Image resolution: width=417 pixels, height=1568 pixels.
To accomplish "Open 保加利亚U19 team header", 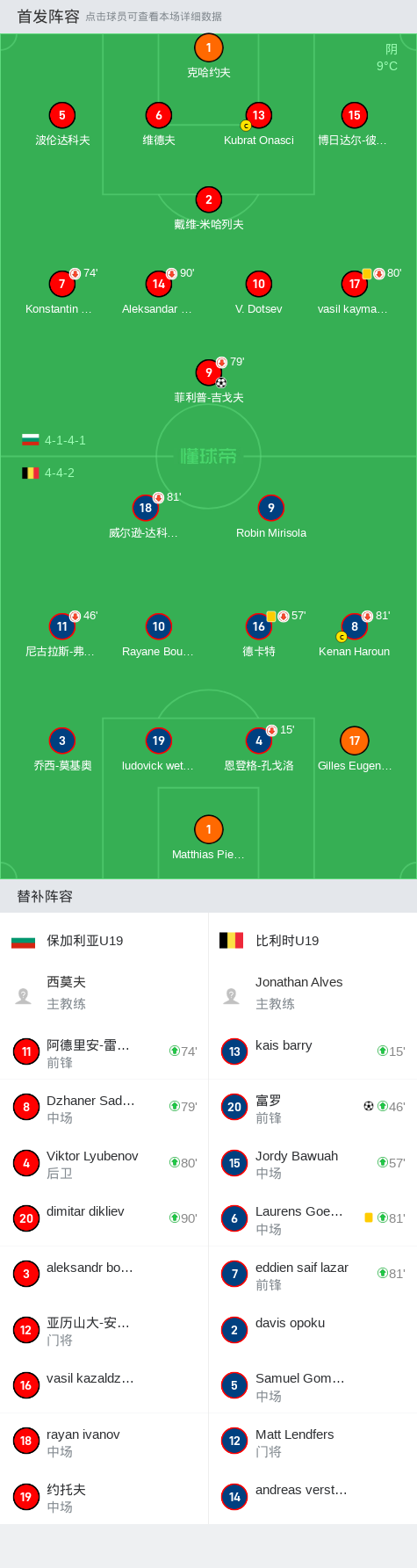I will 104,941.
